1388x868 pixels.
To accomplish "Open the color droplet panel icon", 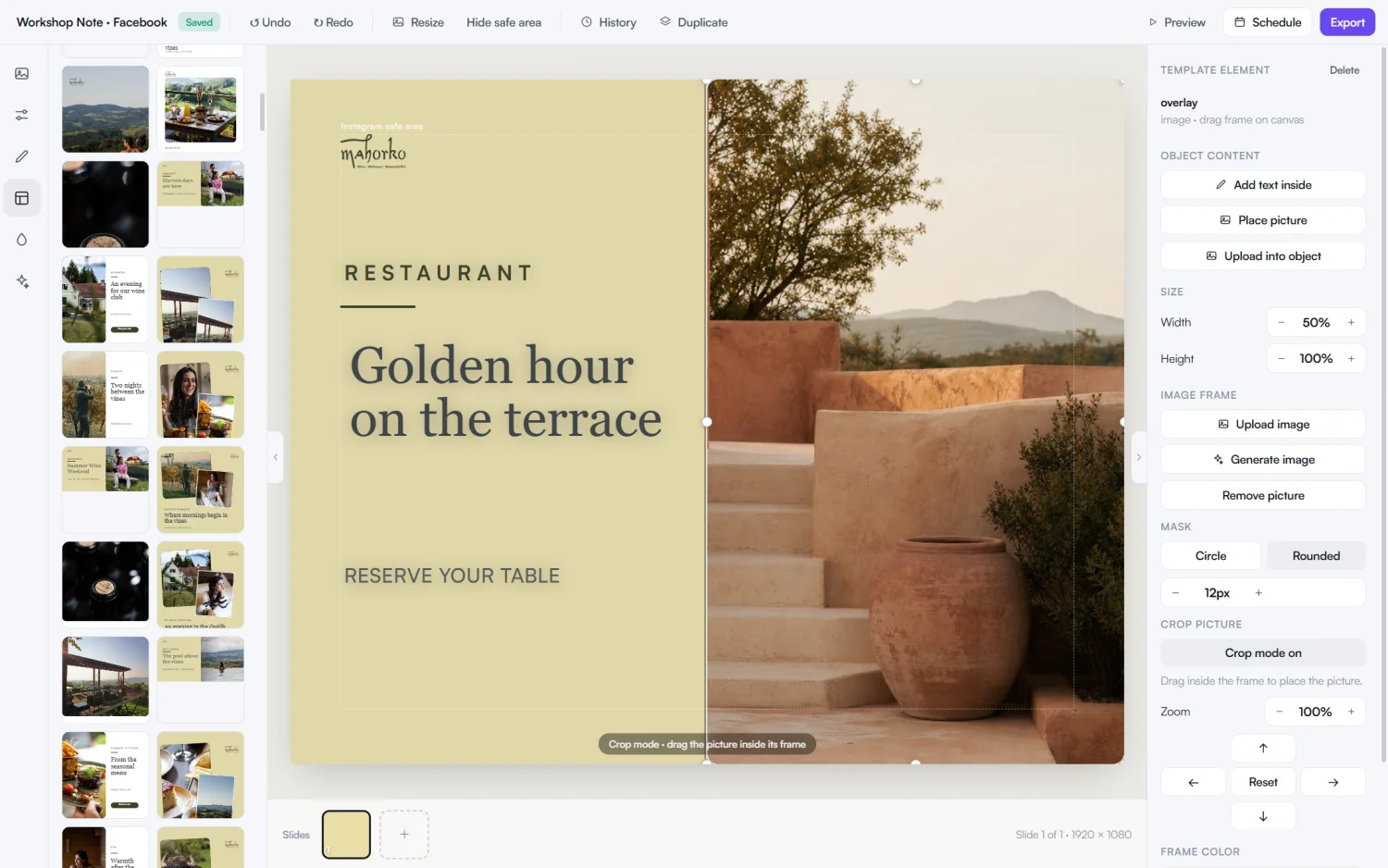I will [22, 240].
